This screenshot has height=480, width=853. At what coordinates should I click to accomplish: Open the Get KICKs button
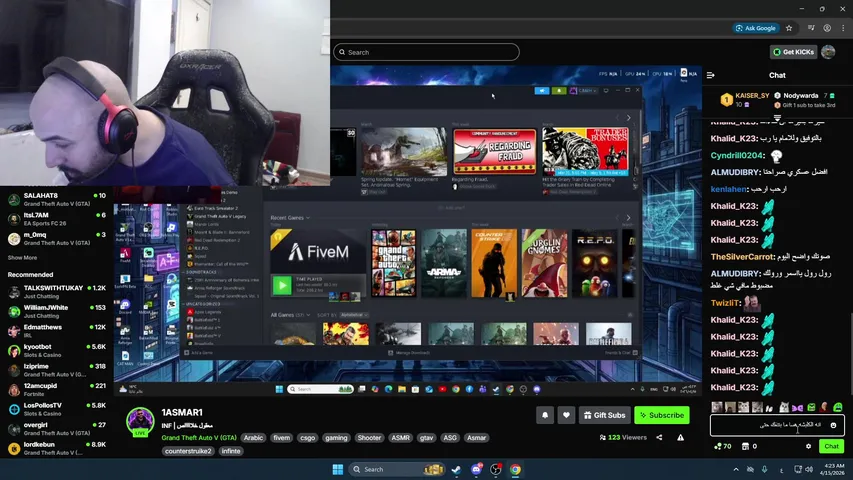pyautogui.click(x=793, y=52)
